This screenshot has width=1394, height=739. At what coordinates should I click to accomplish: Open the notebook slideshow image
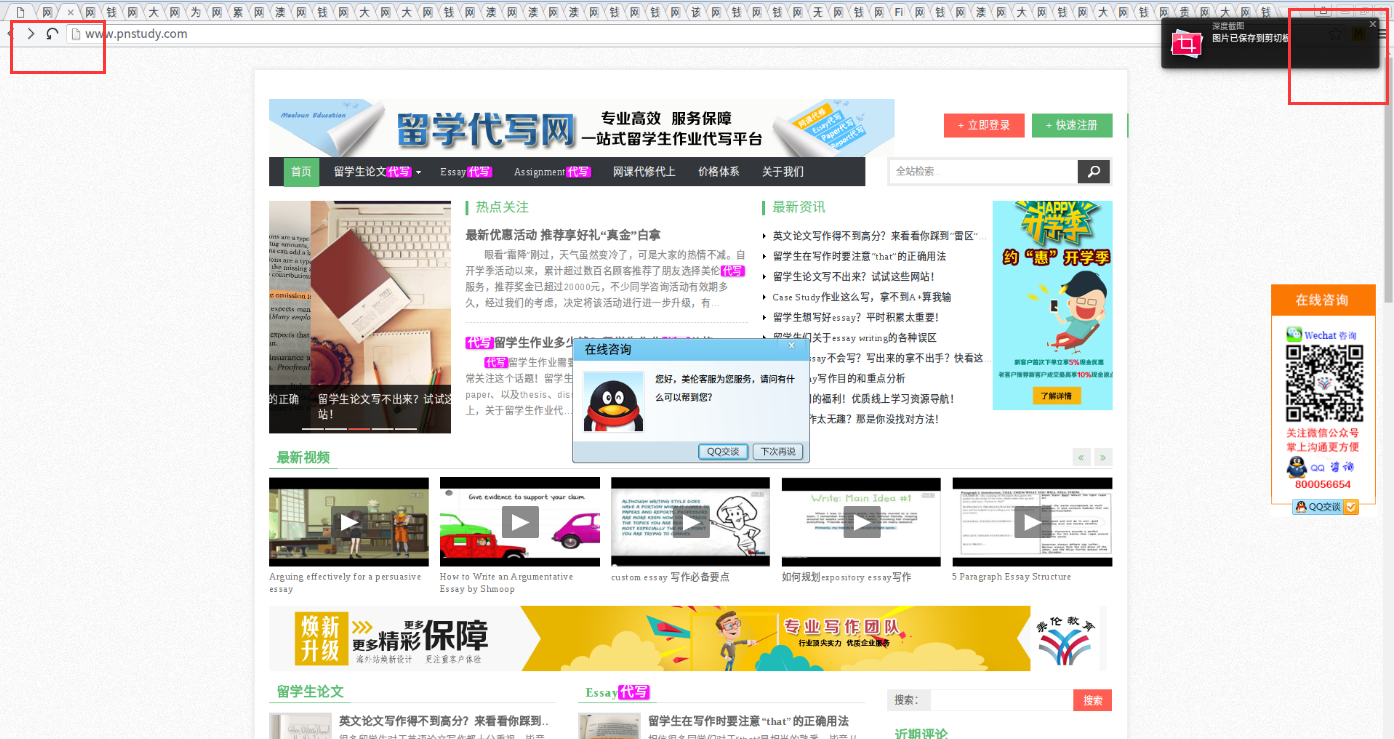tap(360, 317)
